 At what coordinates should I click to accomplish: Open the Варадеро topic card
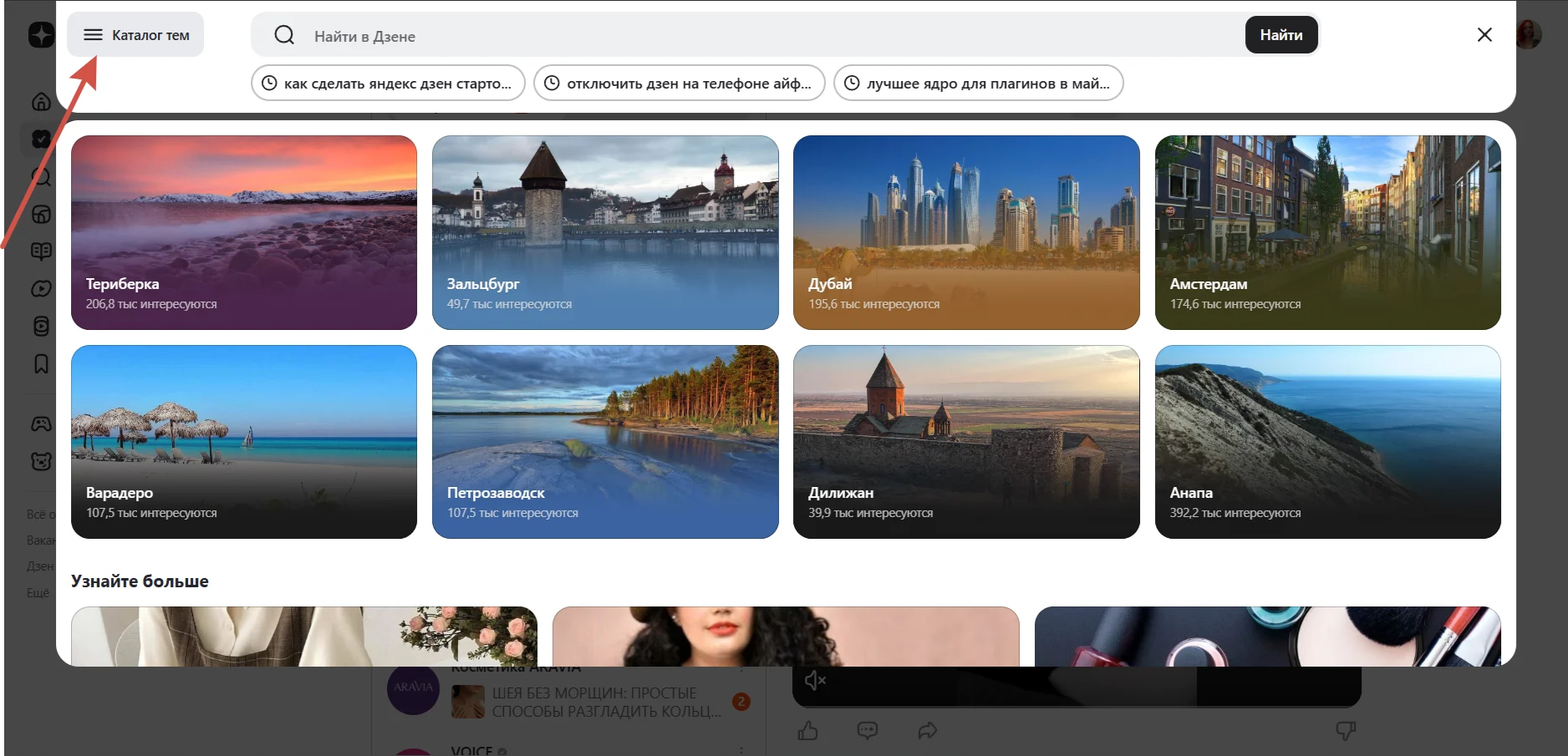pyautogui.click(x=244, y=442)
